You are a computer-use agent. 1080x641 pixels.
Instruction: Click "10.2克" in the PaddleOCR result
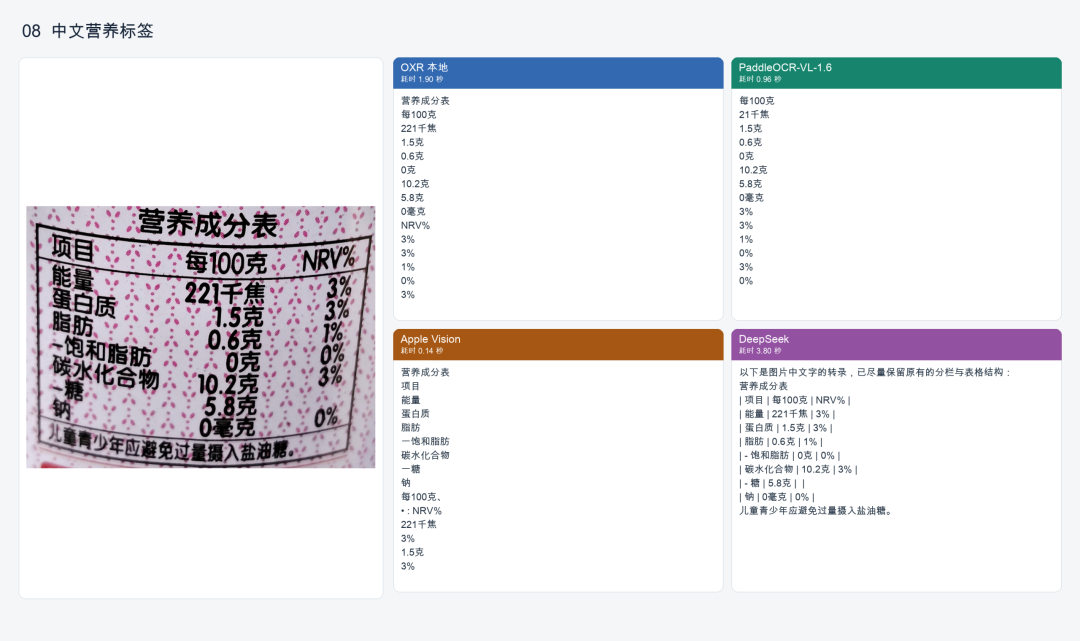753,170
